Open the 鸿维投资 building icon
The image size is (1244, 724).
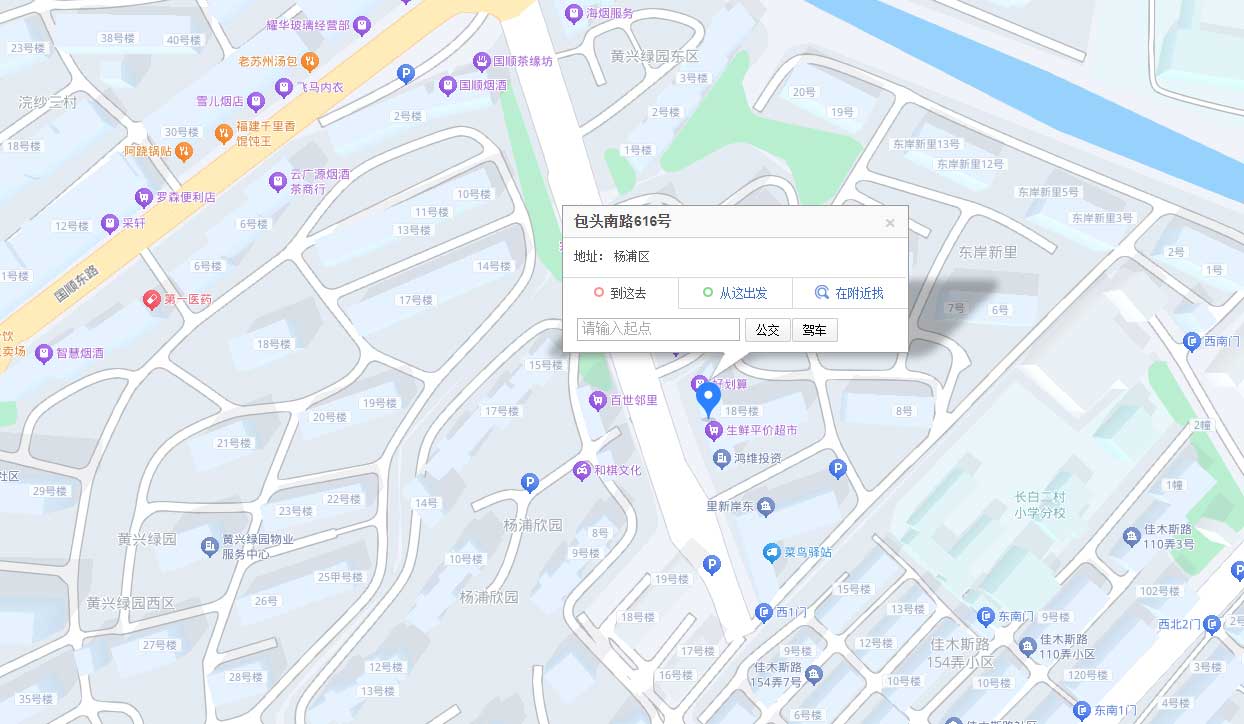722,458
